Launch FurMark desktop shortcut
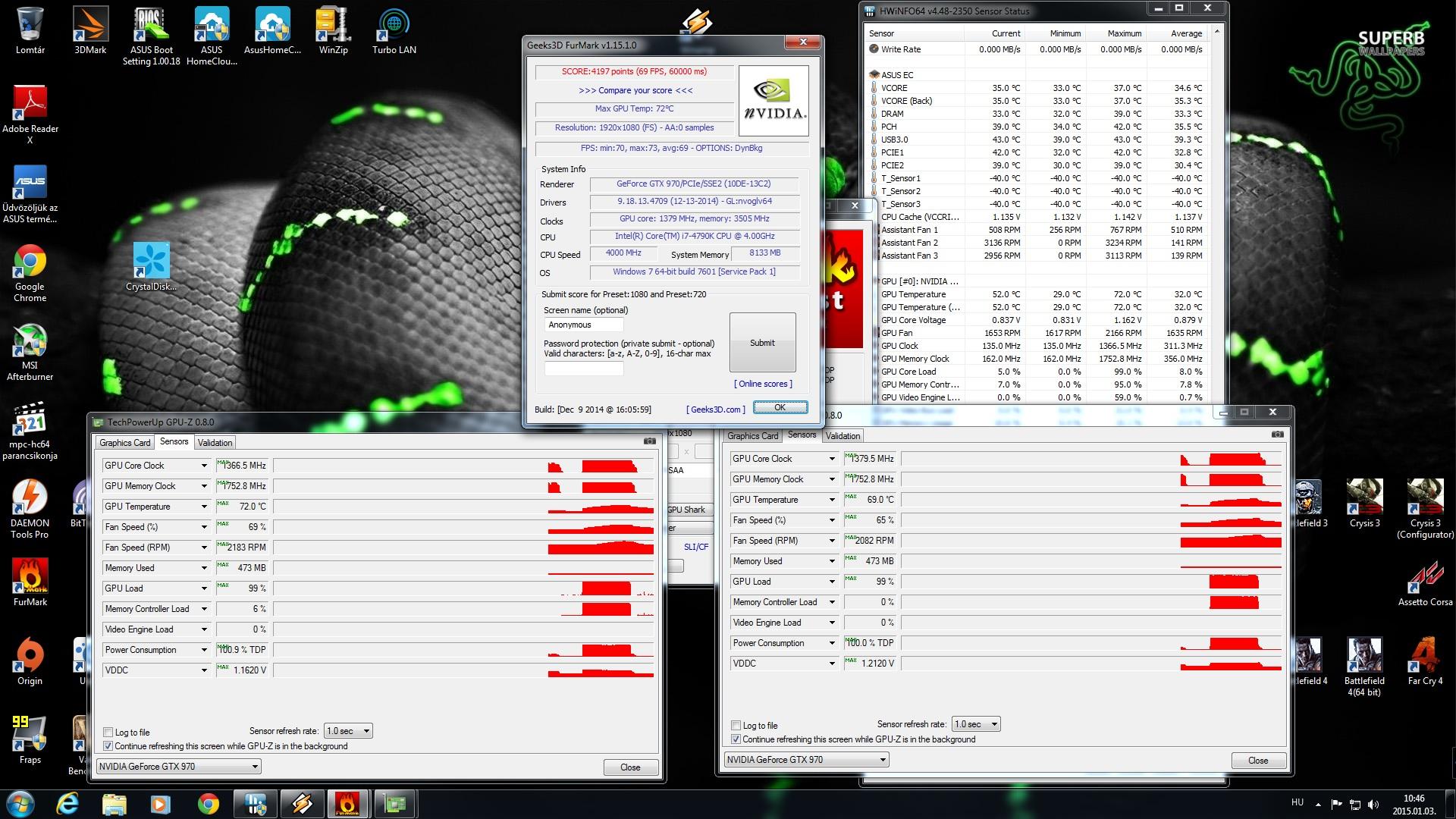1456x819 pixels. [x=30, y=582]
